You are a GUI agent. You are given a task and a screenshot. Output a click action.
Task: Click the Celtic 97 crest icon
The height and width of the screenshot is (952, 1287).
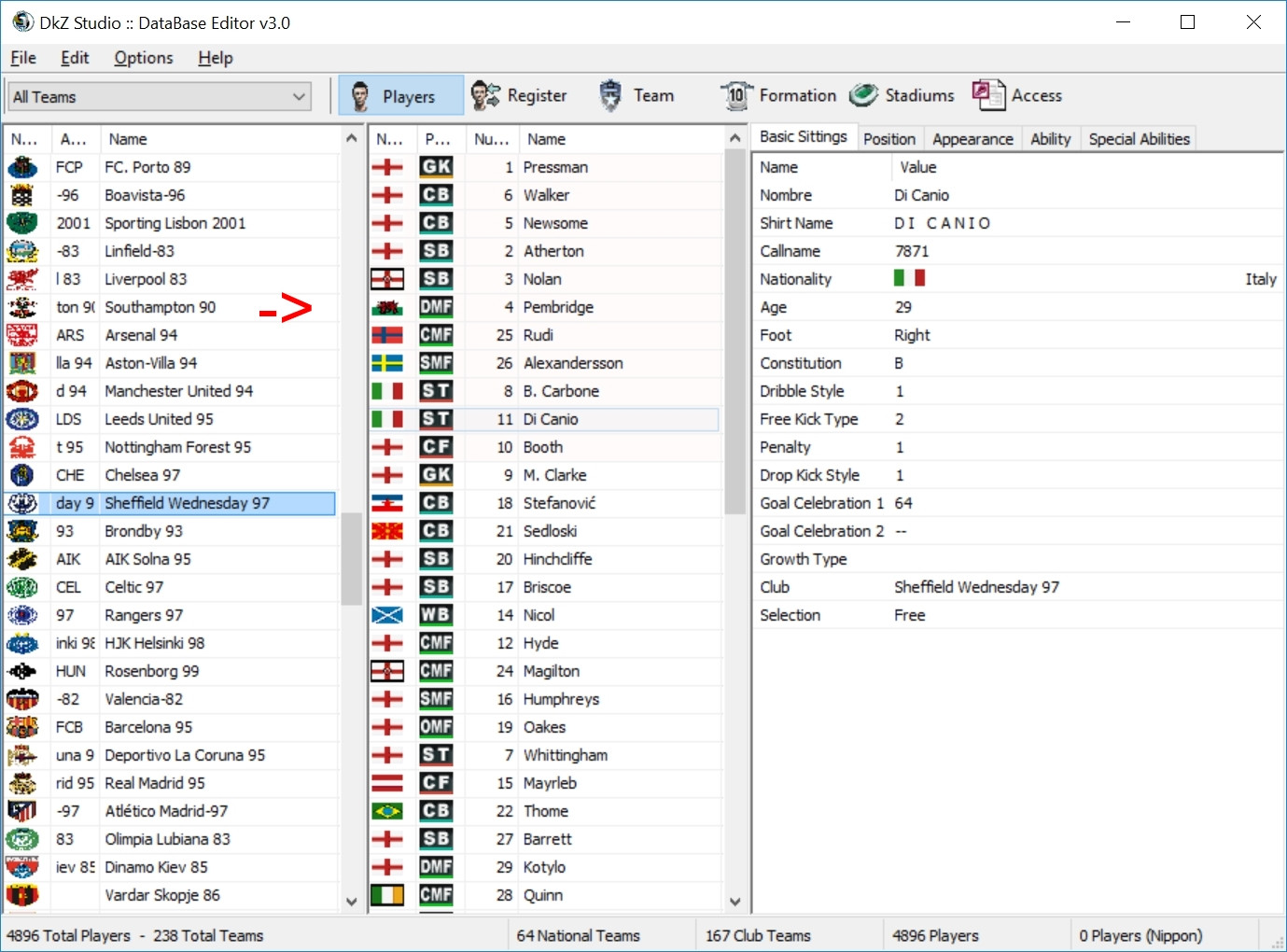click(22, 587)
